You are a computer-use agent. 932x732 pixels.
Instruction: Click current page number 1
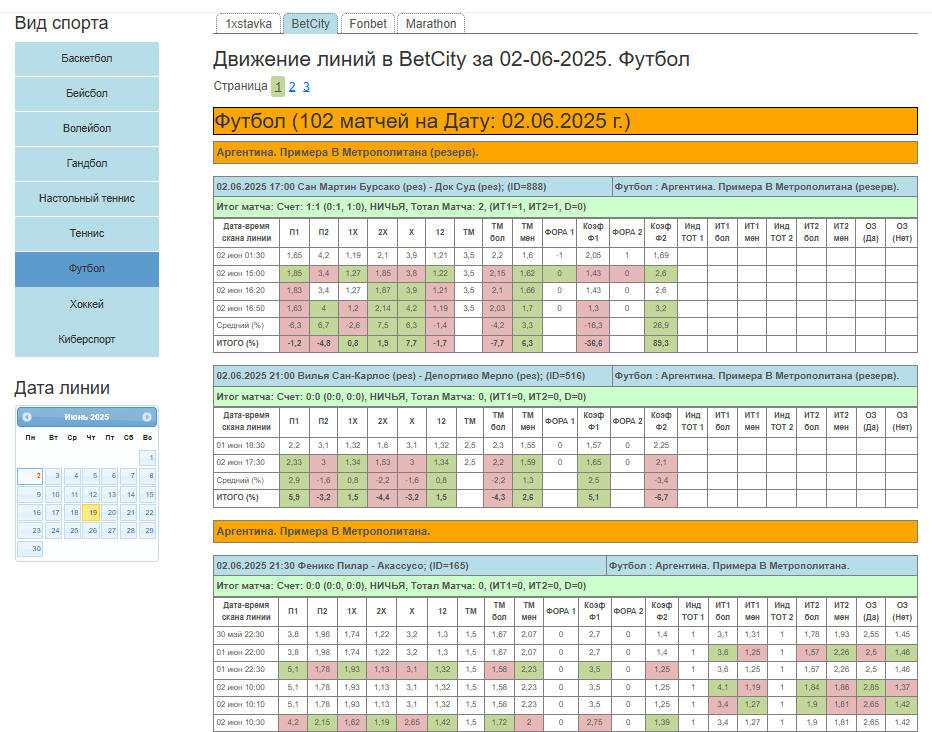tap(278, 87)
